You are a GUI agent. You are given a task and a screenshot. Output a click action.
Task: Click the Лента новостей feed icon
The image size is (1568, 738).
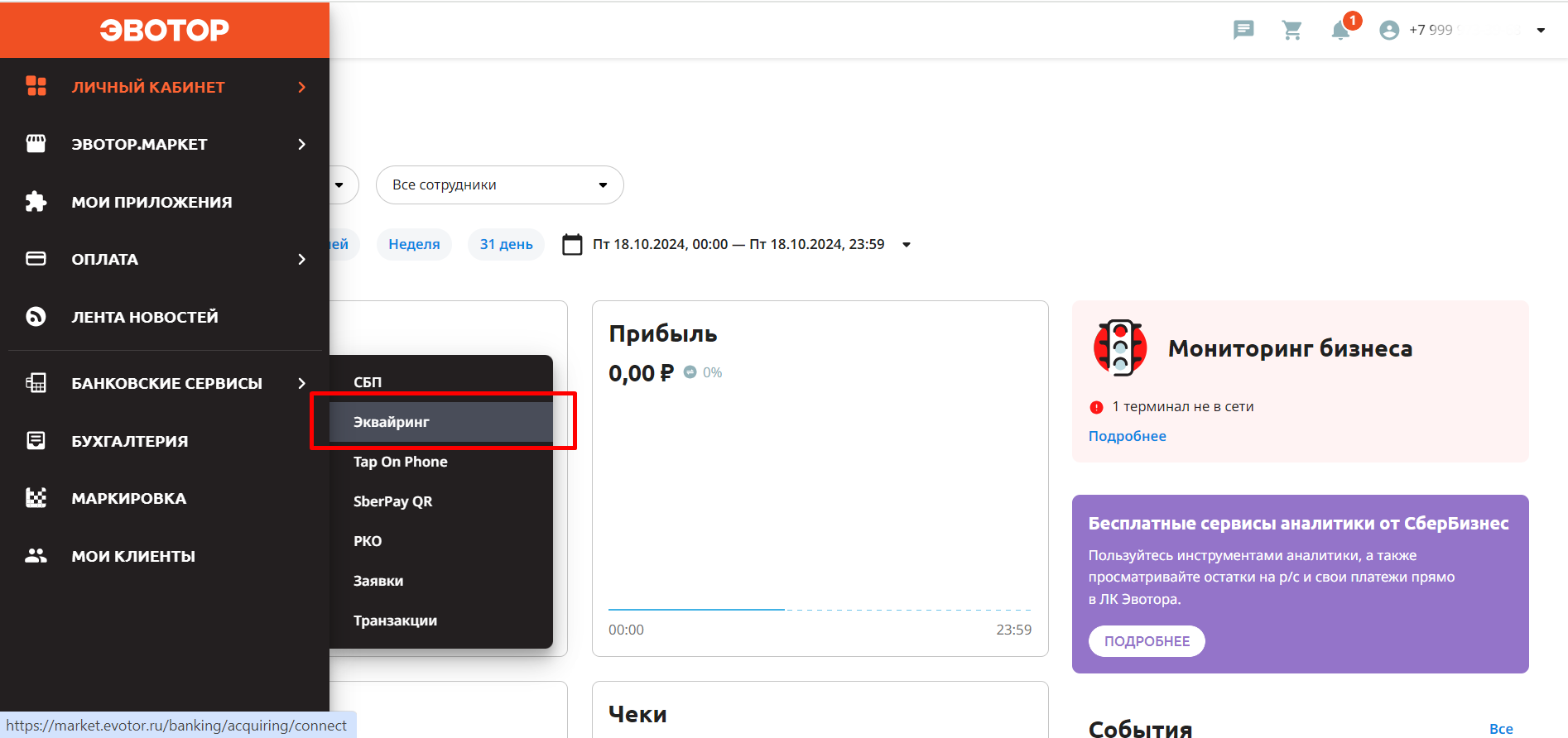coord(36,316)
